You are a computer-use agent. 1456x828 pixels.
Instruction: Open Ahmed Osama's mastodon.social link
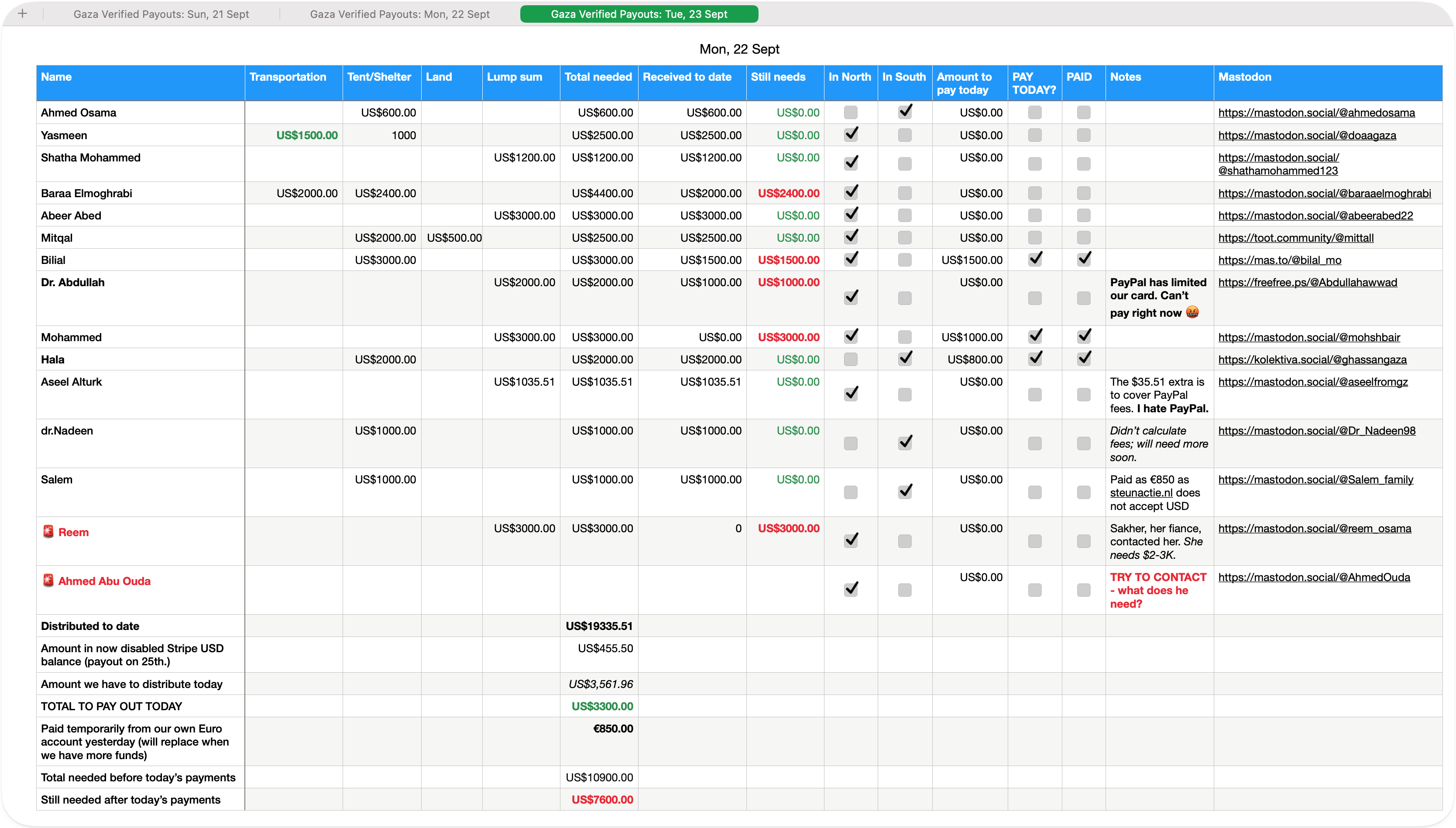click(x=1316, y=113)
